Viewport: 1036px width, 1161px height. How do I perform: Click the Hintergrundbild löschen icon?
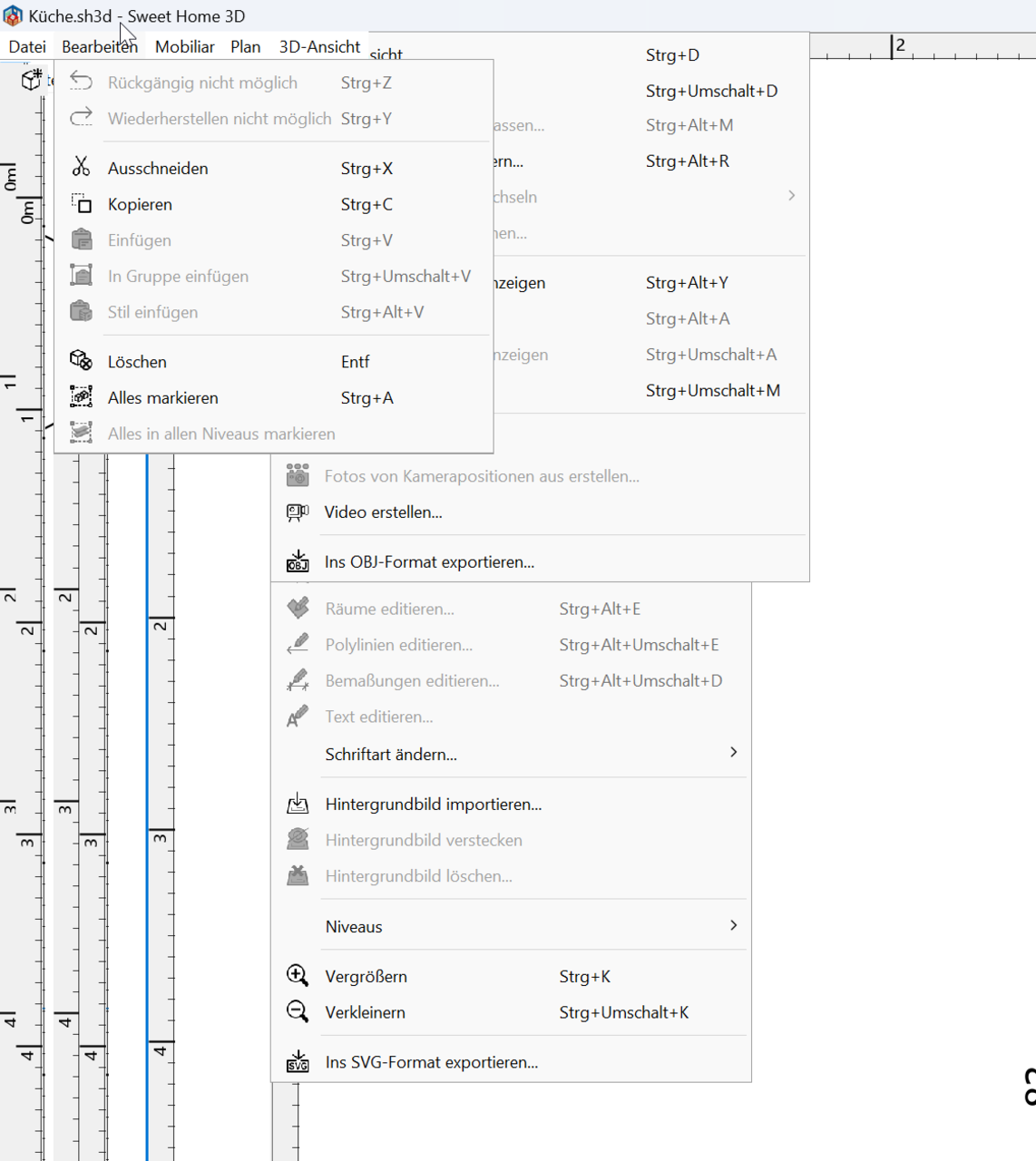click(298, 875)
